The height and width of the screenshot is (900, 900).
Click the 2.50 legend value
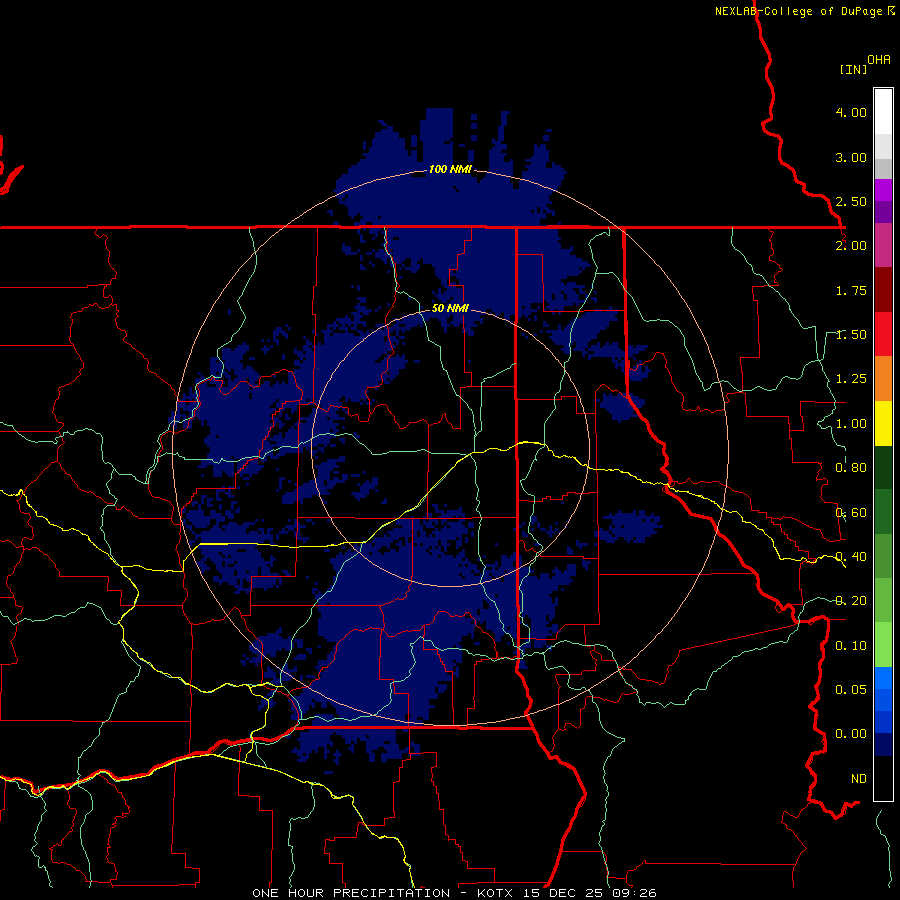[x=851, y=201]
